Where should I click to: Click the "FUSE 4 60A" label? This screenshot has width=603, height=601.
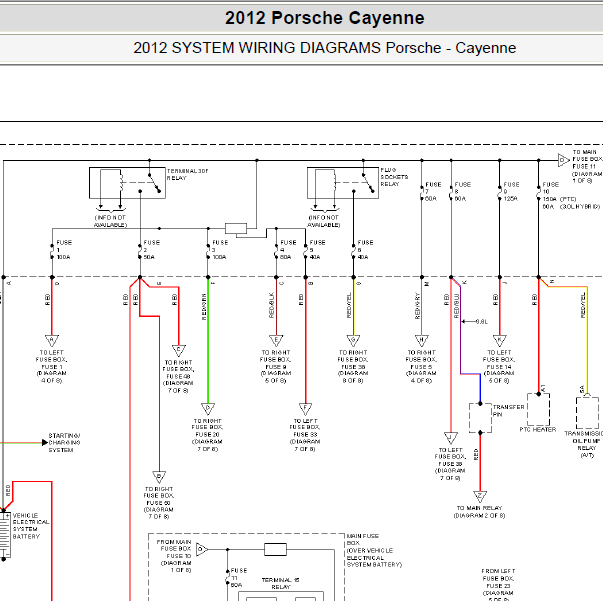coord(288,250)
